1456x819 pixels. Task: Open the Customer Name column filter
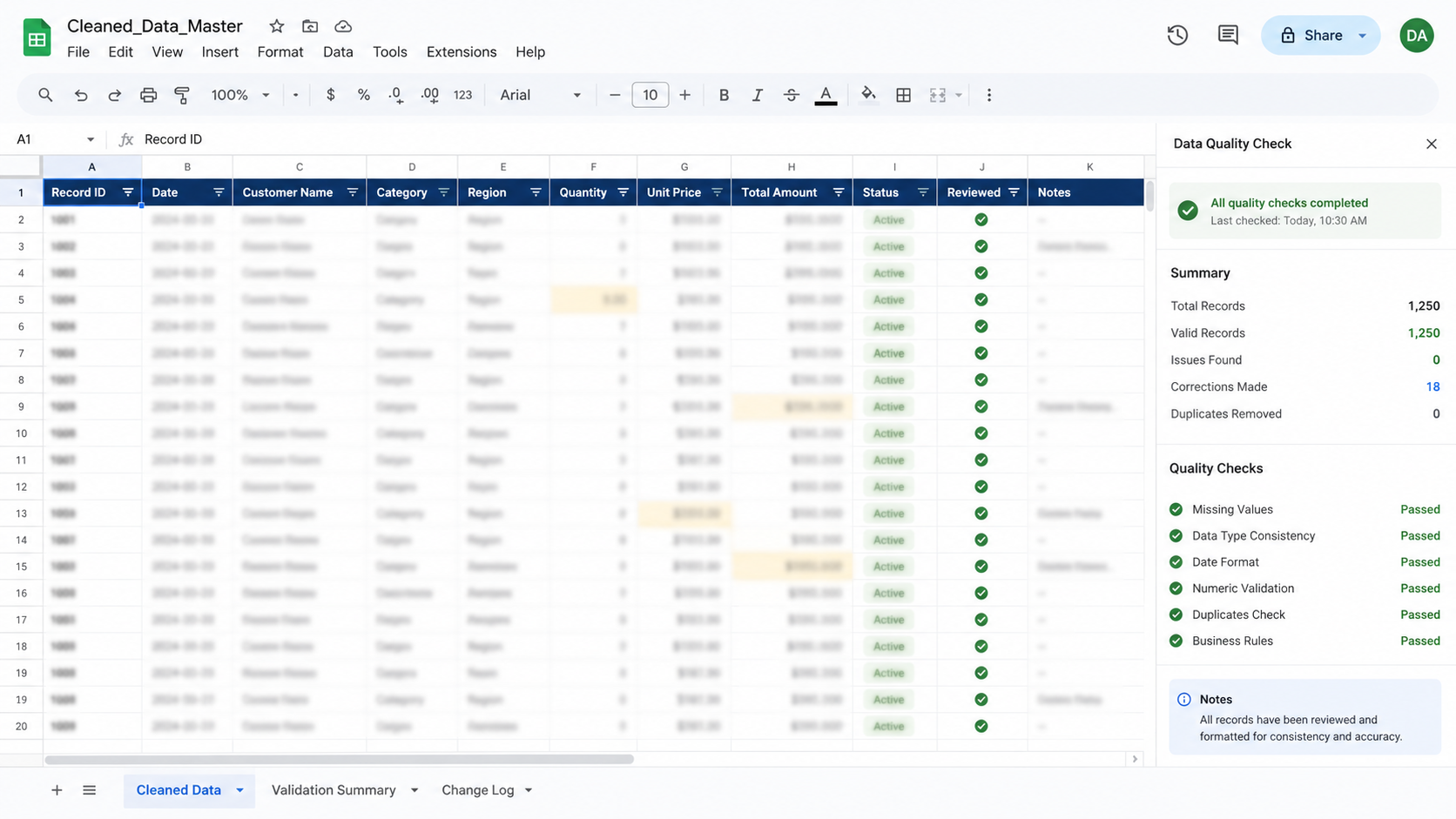353,192
